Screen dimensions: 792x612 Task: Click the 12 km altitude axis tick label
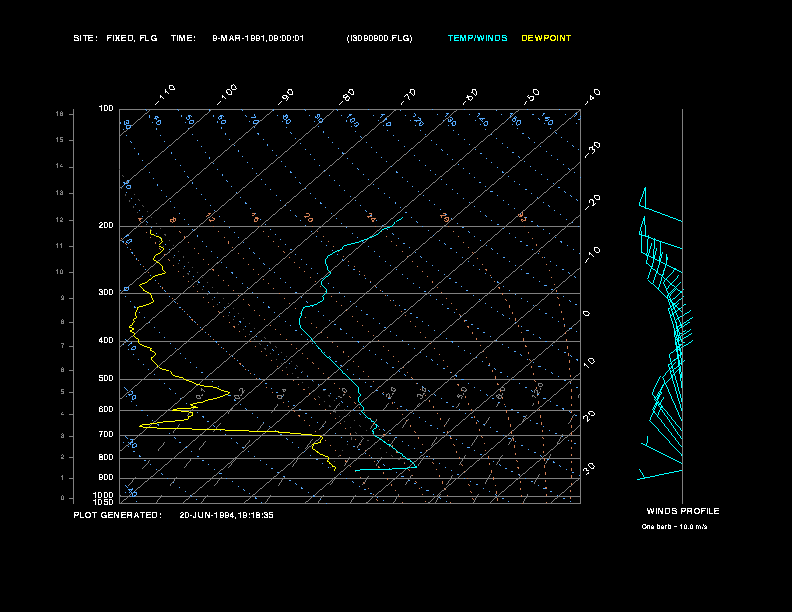tap(60, 220)
